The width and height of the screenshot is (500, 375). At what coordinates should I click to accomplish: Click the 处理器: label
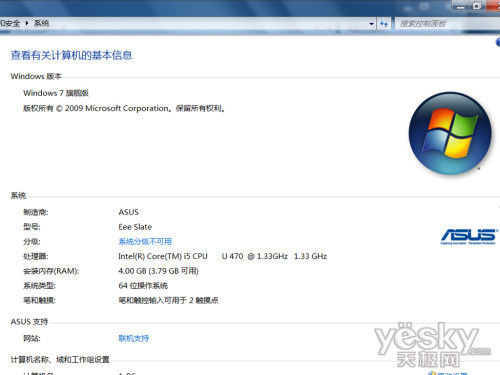(x=36, y=256)
